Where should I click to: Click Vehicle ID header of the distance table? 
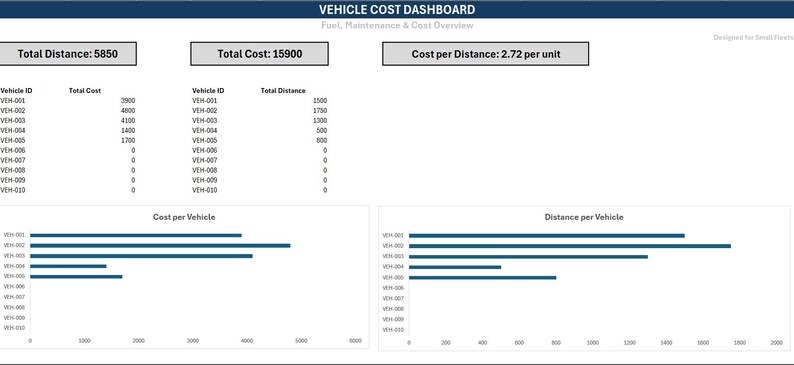coord(208,91)
